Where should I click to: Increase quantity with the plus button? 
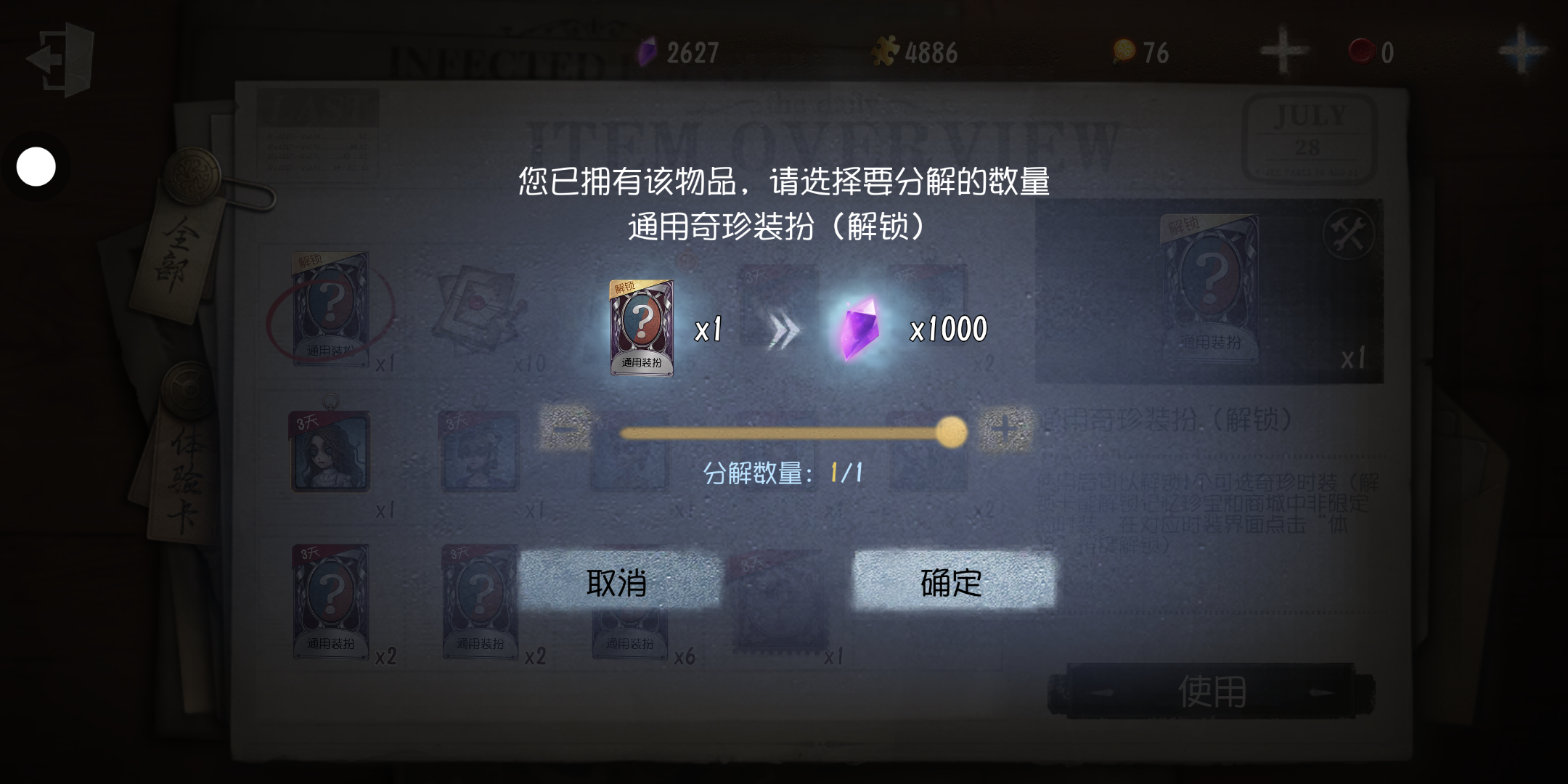[x=1005, y=429]
